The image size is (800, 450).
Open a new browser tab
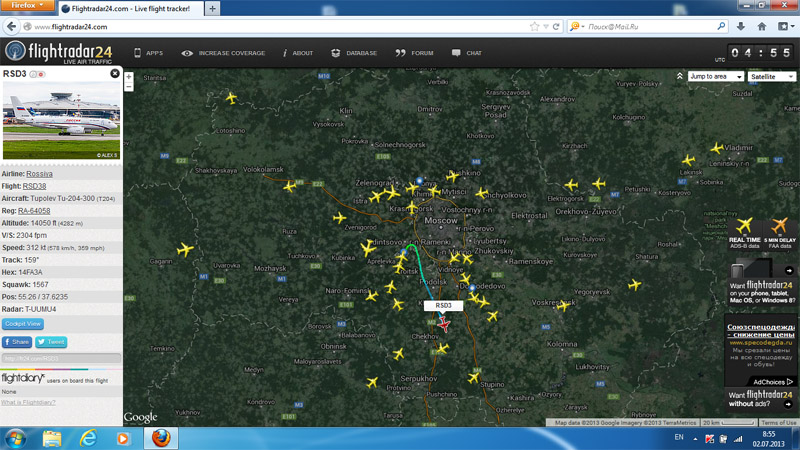pos(212,9)
